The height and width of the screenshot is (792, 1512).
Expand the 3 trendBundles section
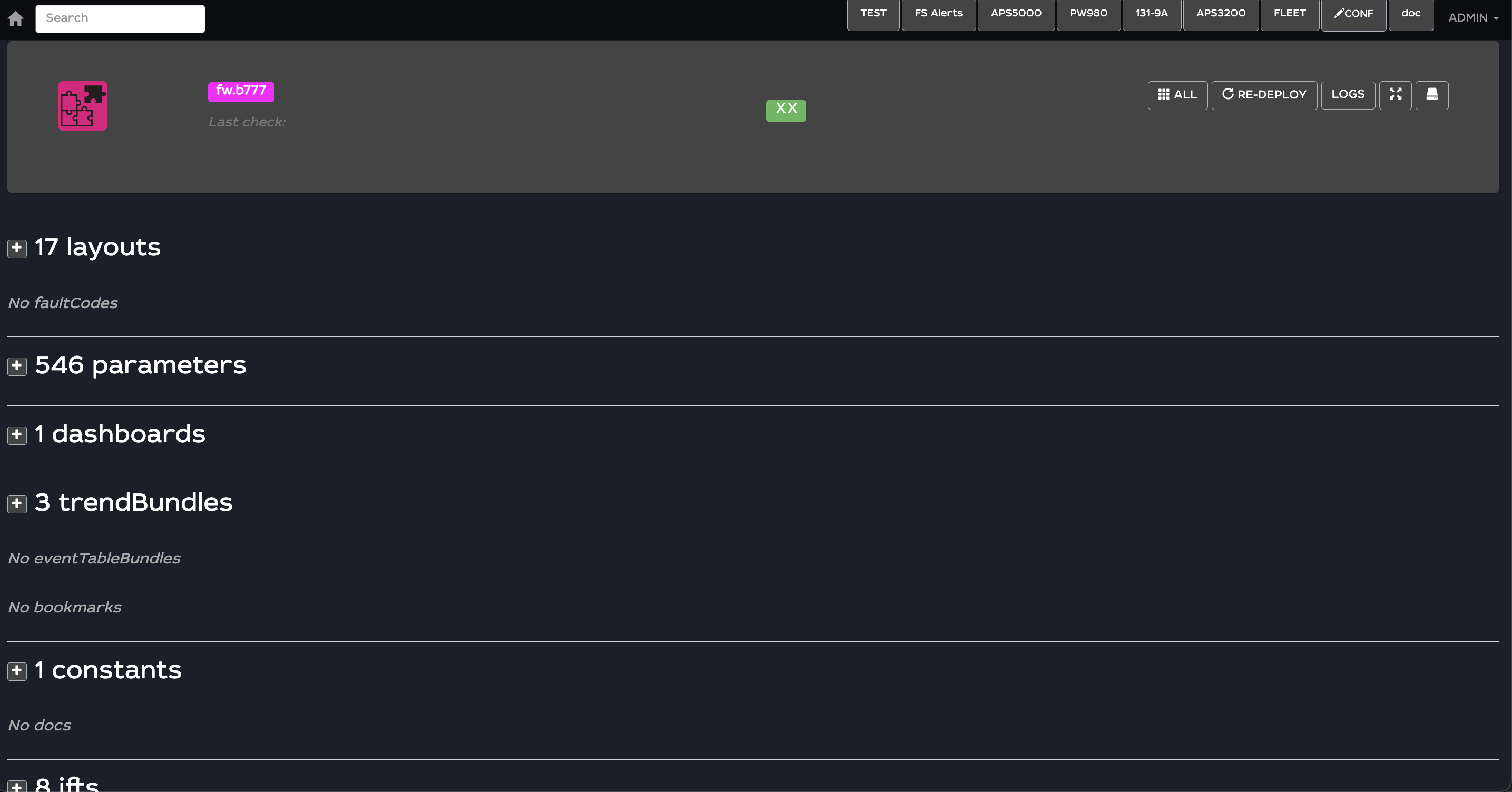tap(17, 503)
